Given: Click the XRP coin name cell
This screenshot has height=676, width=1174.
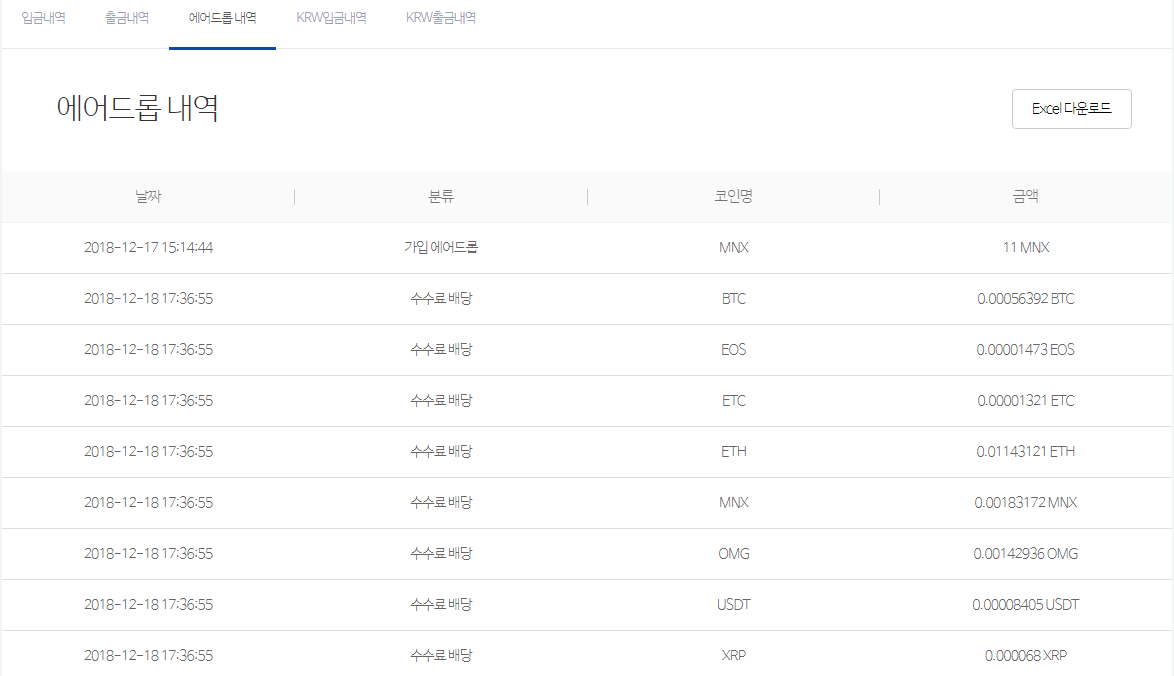Looking at the screenshot, I should [x=733, y=655].
